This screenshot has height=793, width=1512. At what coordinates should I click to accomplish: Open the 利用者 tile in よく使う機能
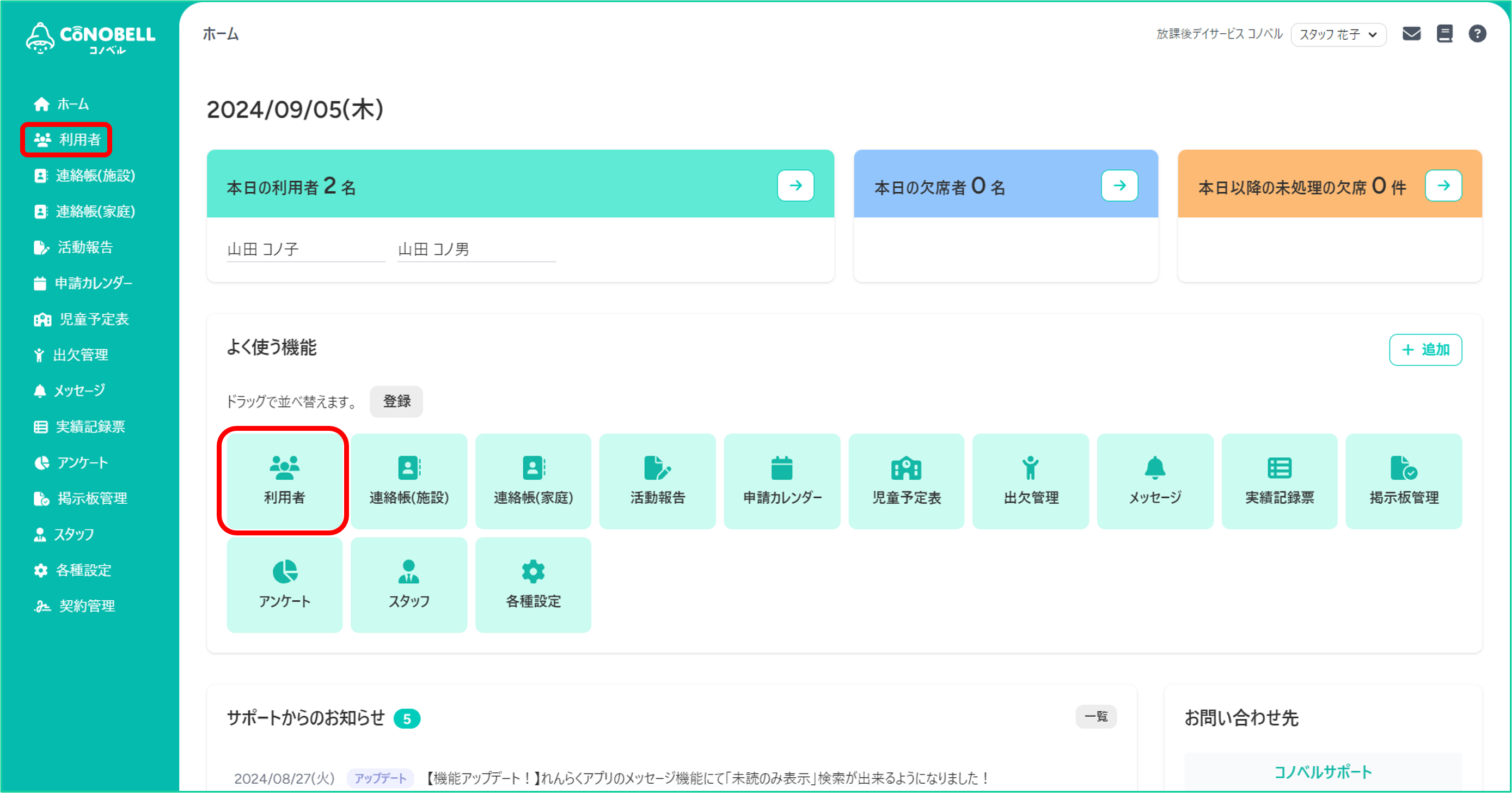(285, 481)
